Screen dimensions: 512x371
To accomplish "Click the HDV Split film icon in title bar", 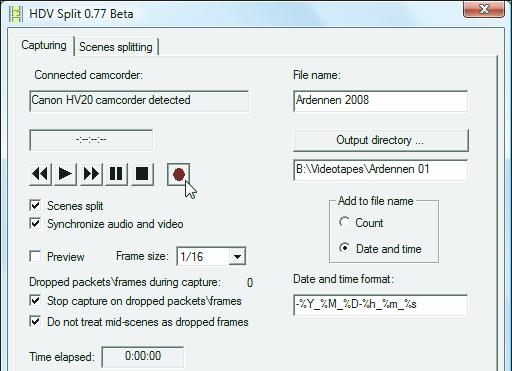I will 16,14.
